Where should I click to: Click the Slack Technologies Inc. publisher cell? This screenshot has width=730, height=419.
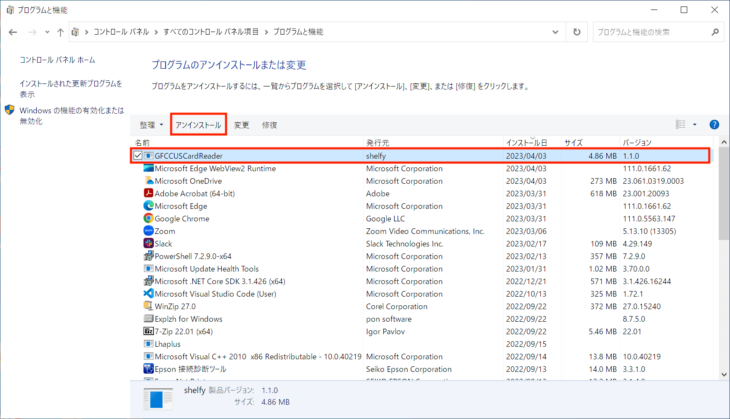(405, 243)
